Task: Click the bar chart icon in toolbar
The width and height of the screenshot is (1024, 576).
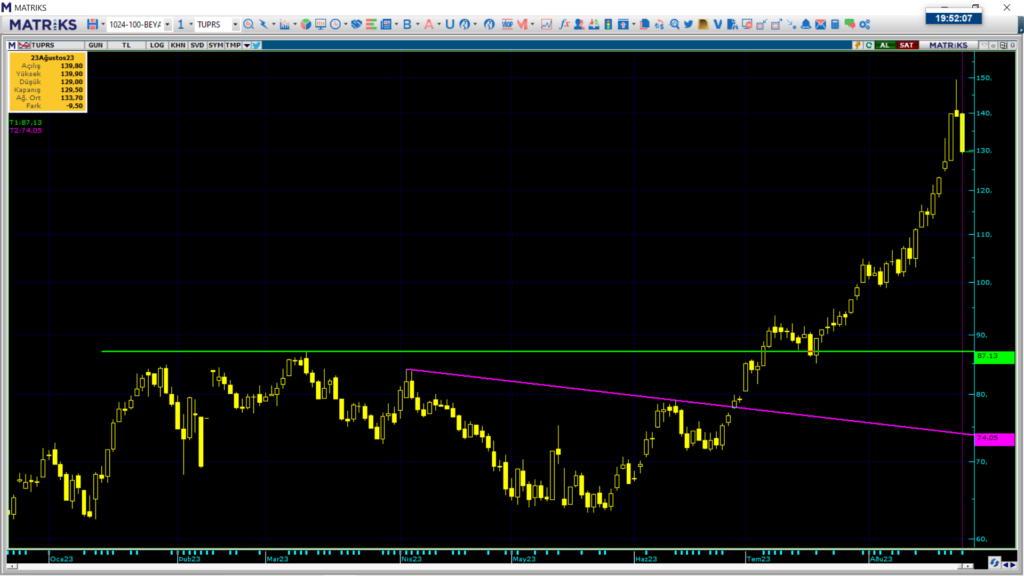Action: 285,24
